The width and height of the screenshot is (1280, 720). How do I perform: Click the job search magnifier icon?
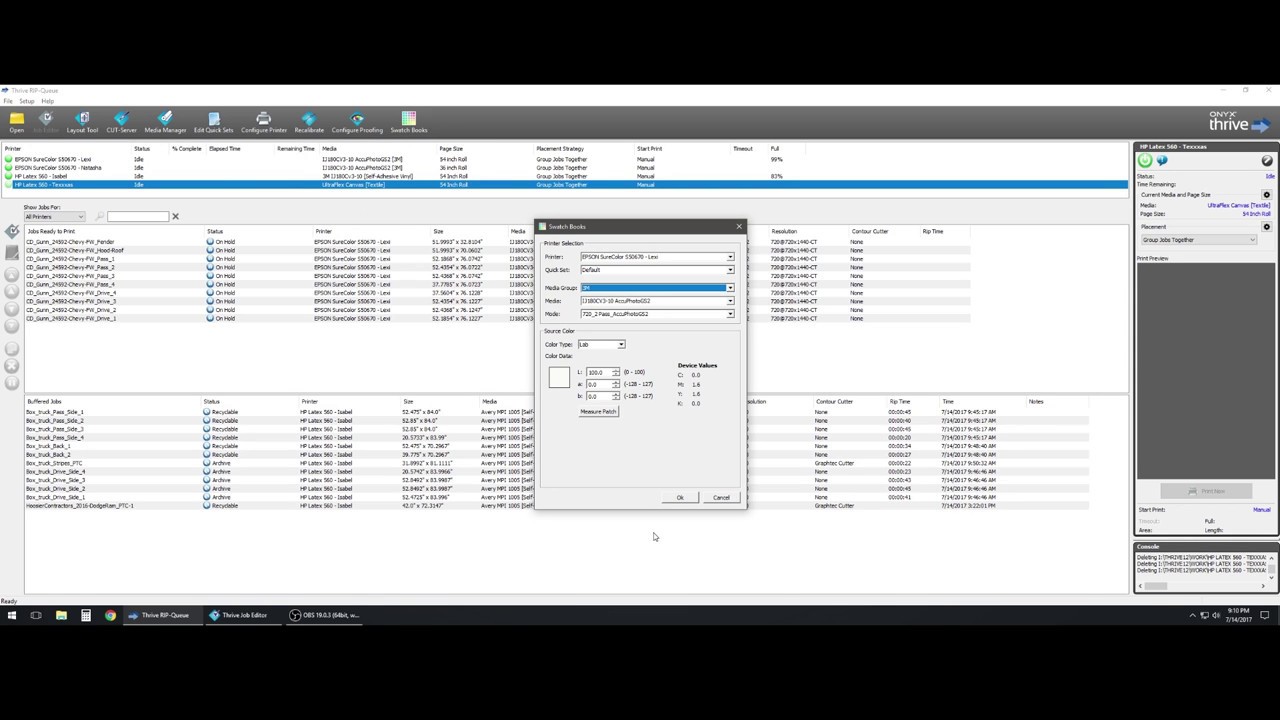tap(100, 217)
